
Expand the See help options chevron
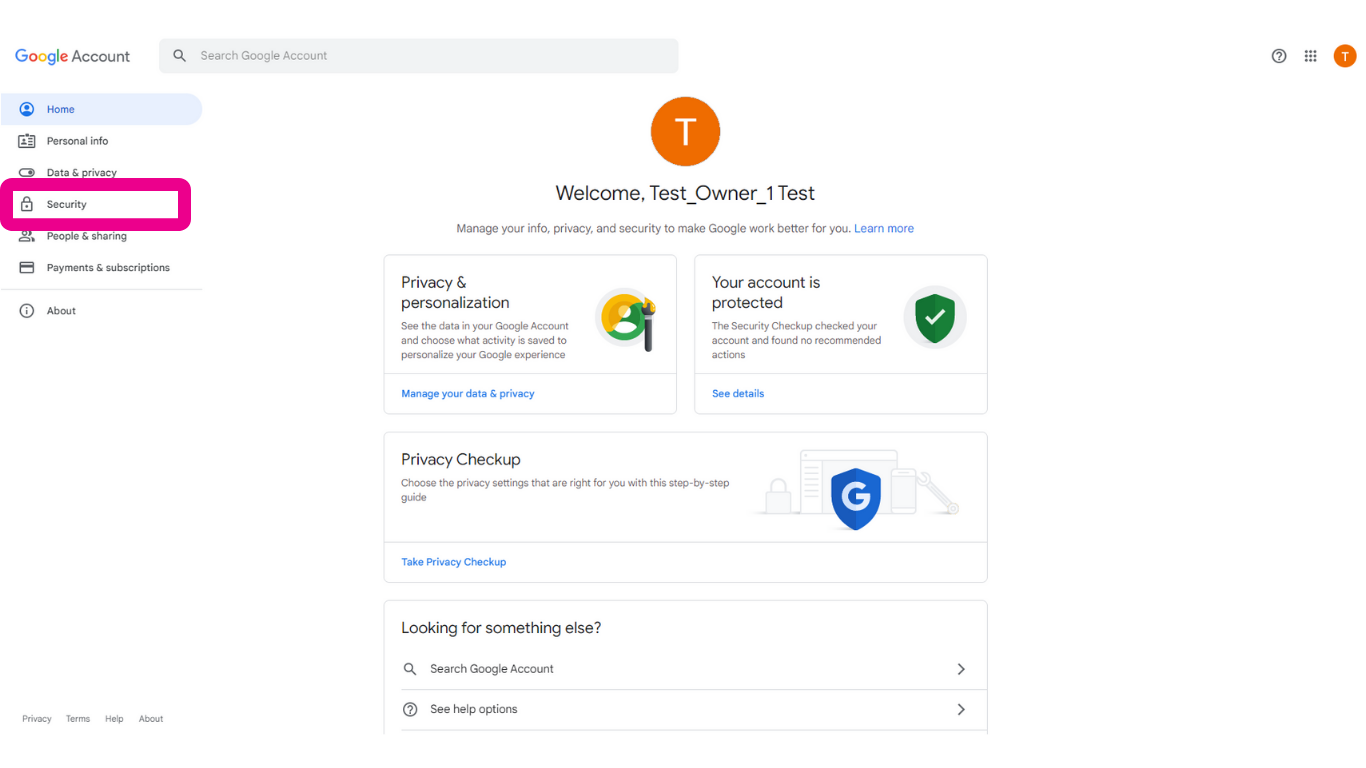[961, 709]
